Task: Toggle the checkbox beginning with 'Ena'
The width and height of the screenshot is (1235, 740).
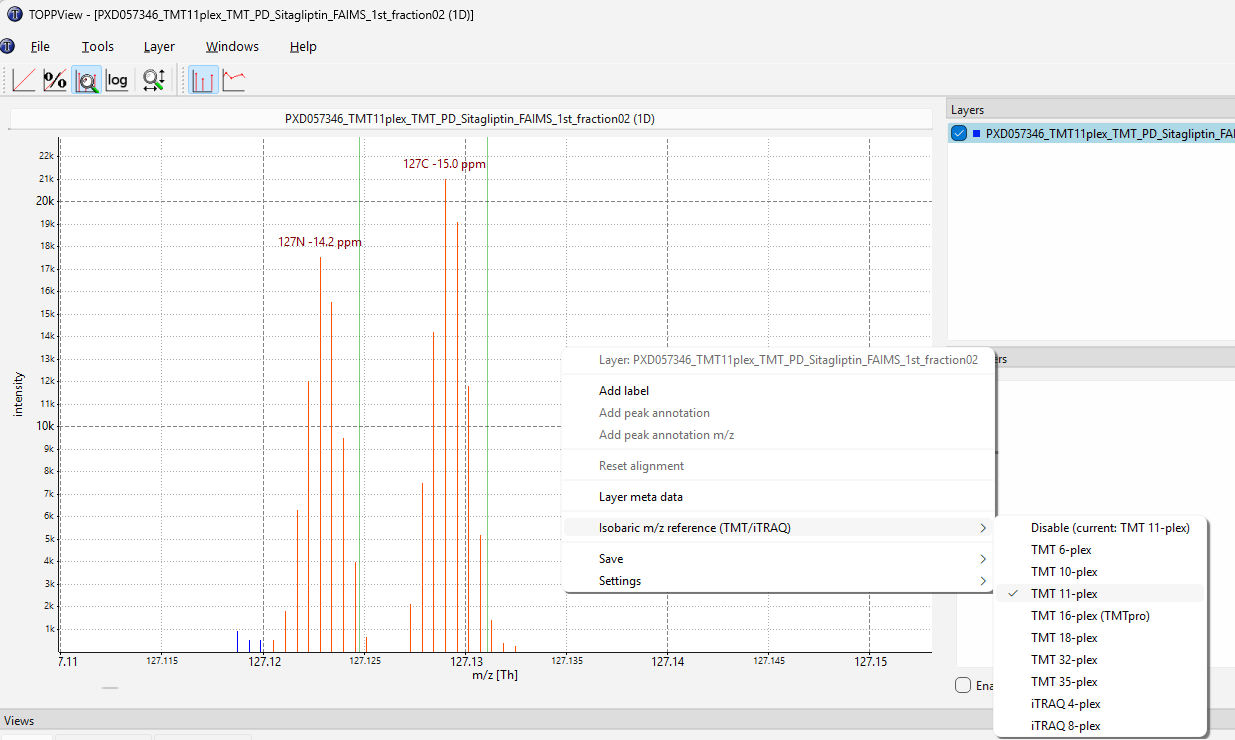Action: (963, 685)
